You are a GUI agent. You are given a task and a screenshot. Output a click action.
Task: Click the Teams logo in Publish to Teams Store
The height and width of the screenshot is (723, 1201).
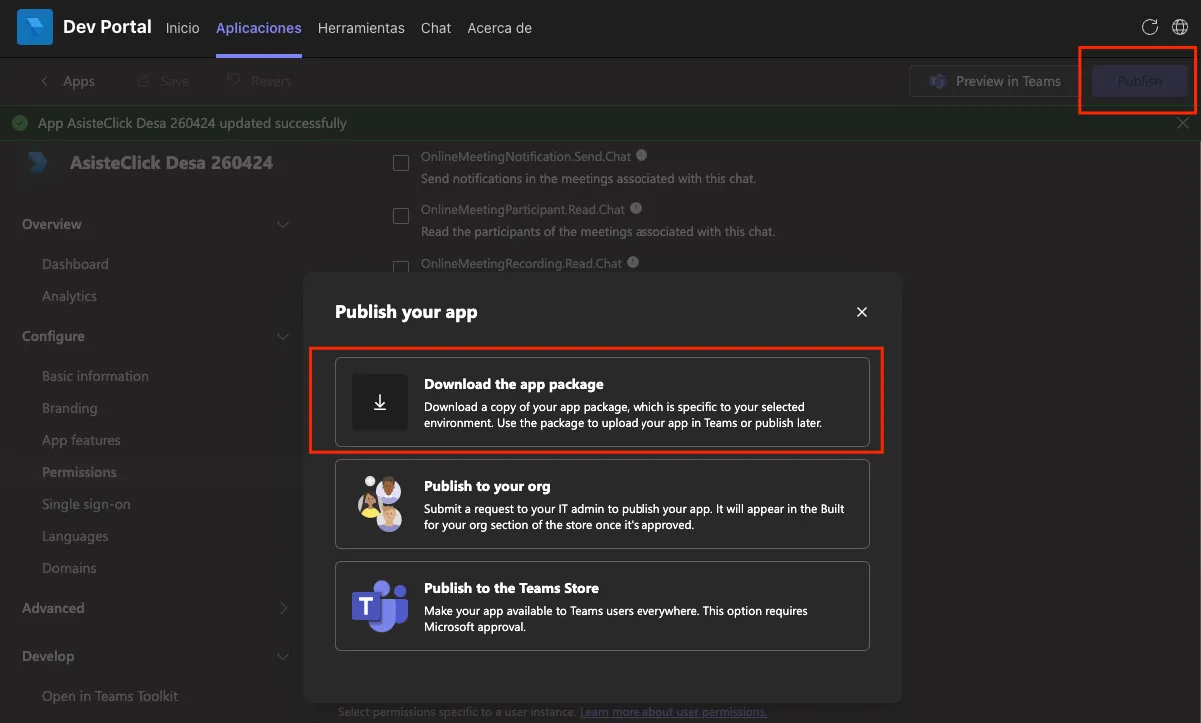click(380, 606)
